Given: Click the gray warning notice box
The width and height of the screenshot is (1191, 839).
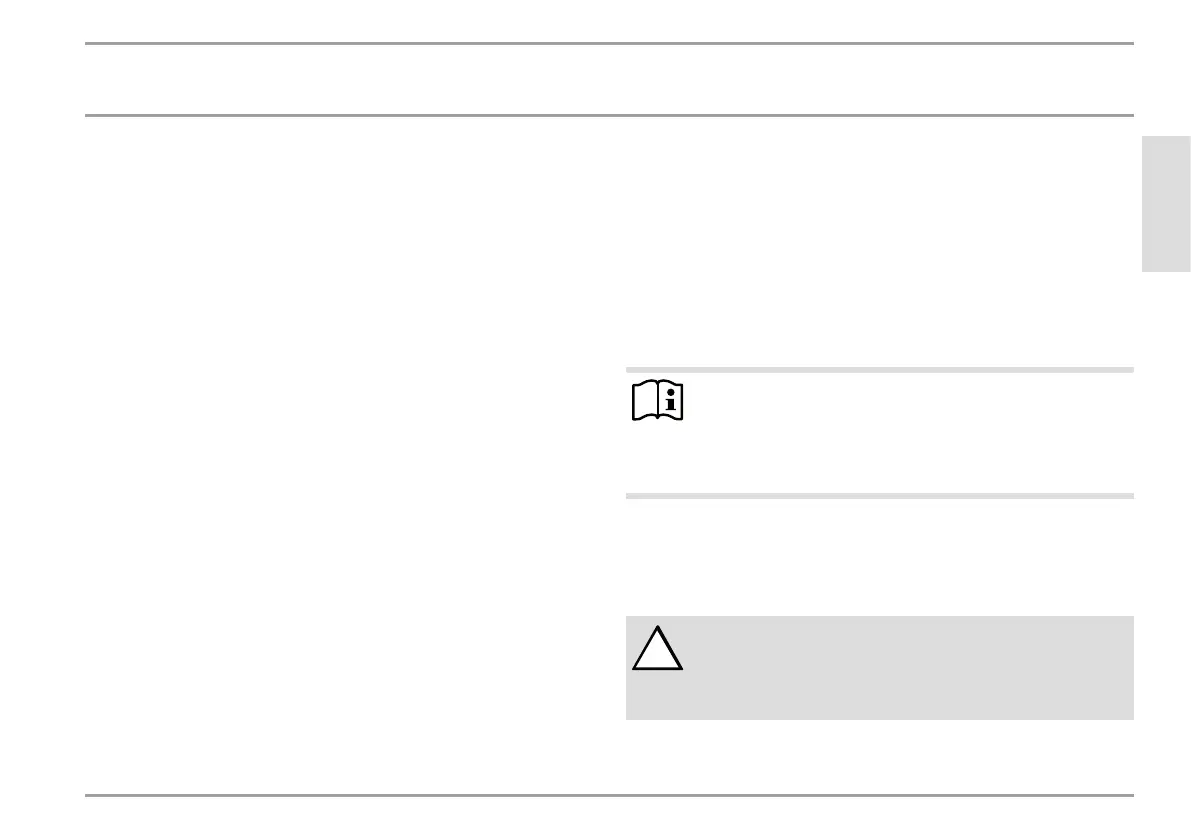Looking at the screenshot, I should point(880,667).
